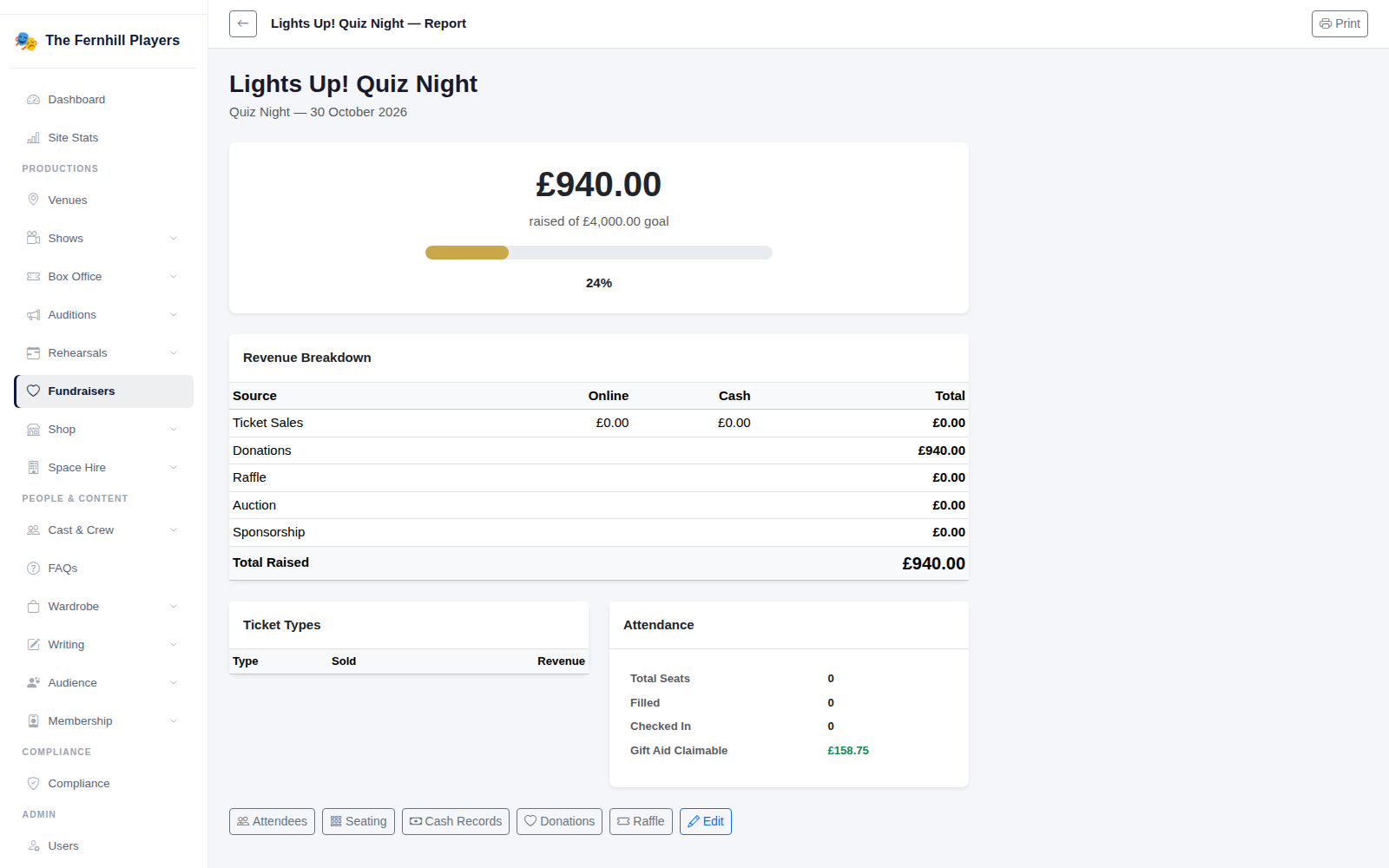Click the Shop storefront icon
Image resolution: width=1389 pixels, height=868 pixels.
coord(33,430)
